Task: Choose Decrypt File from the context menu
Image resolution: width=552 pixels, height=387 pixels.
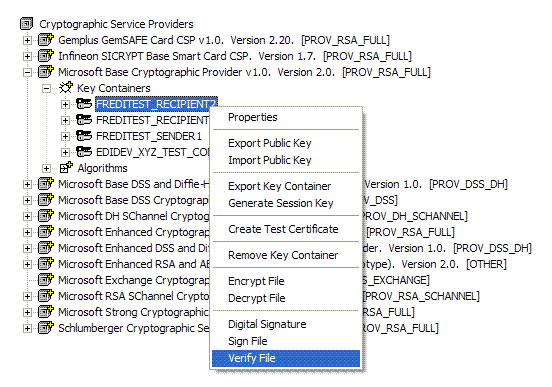Action: 286,298
